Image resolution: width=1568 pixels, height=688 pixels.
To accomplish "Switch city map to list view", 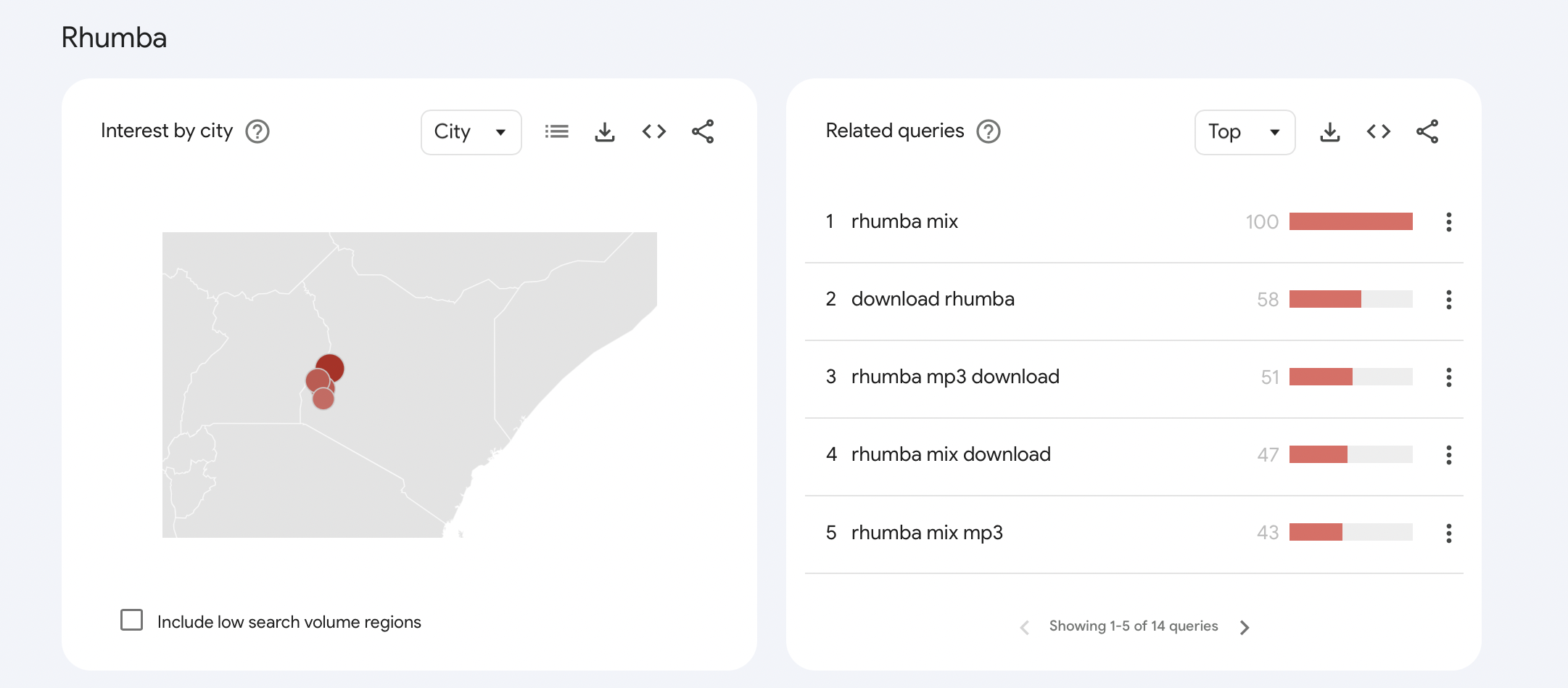I will pos(556,131).
